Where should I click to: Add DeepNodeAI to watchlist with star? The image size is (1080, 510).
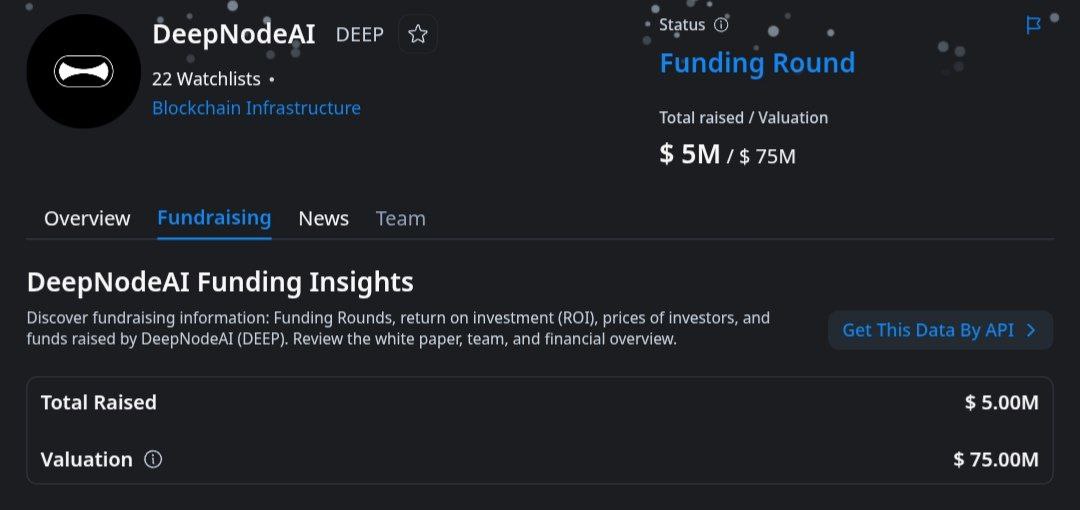pyautogui.click(x=418, y=35)
